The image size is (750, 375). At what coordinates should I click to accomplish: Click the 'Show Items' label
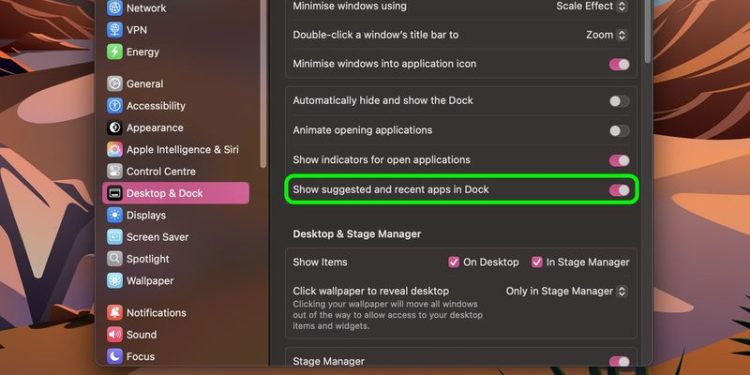point(320,262)
